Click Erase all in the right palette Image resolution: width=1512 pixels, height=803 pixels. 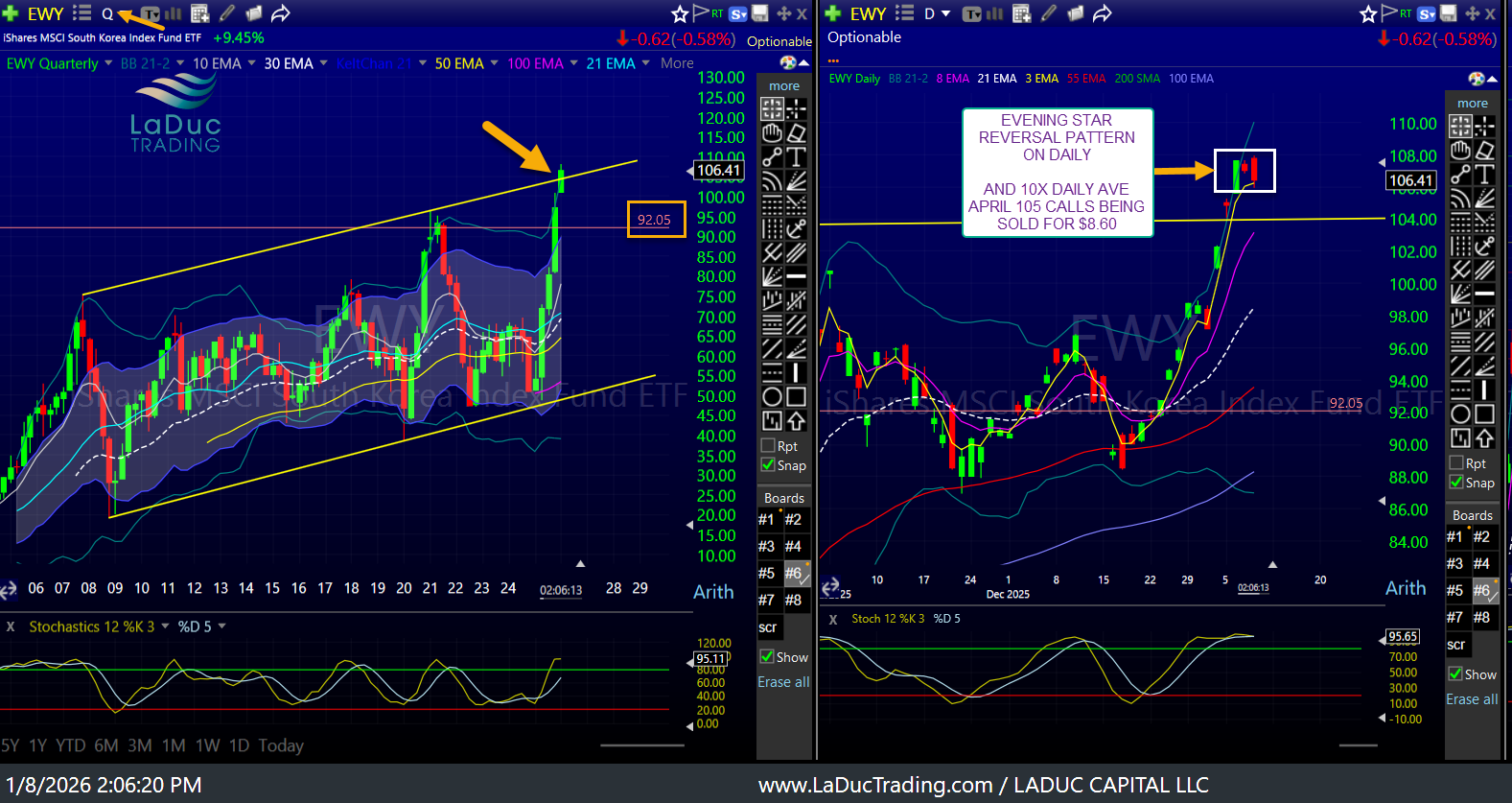tap(1472, 699)
